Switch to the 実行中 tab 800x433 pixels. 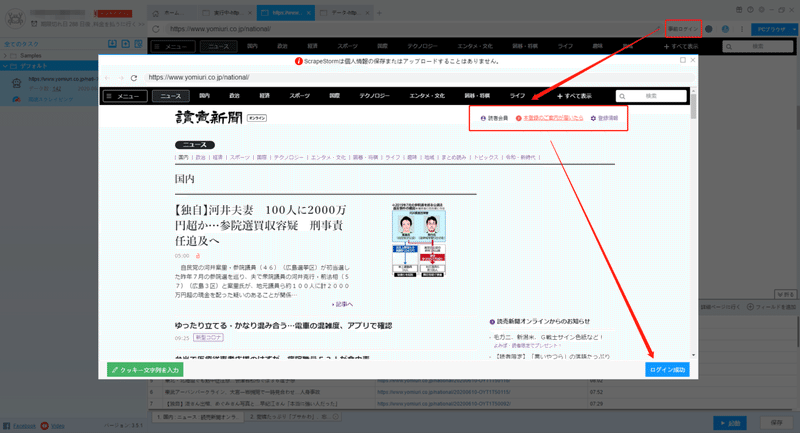click(227, 13)
